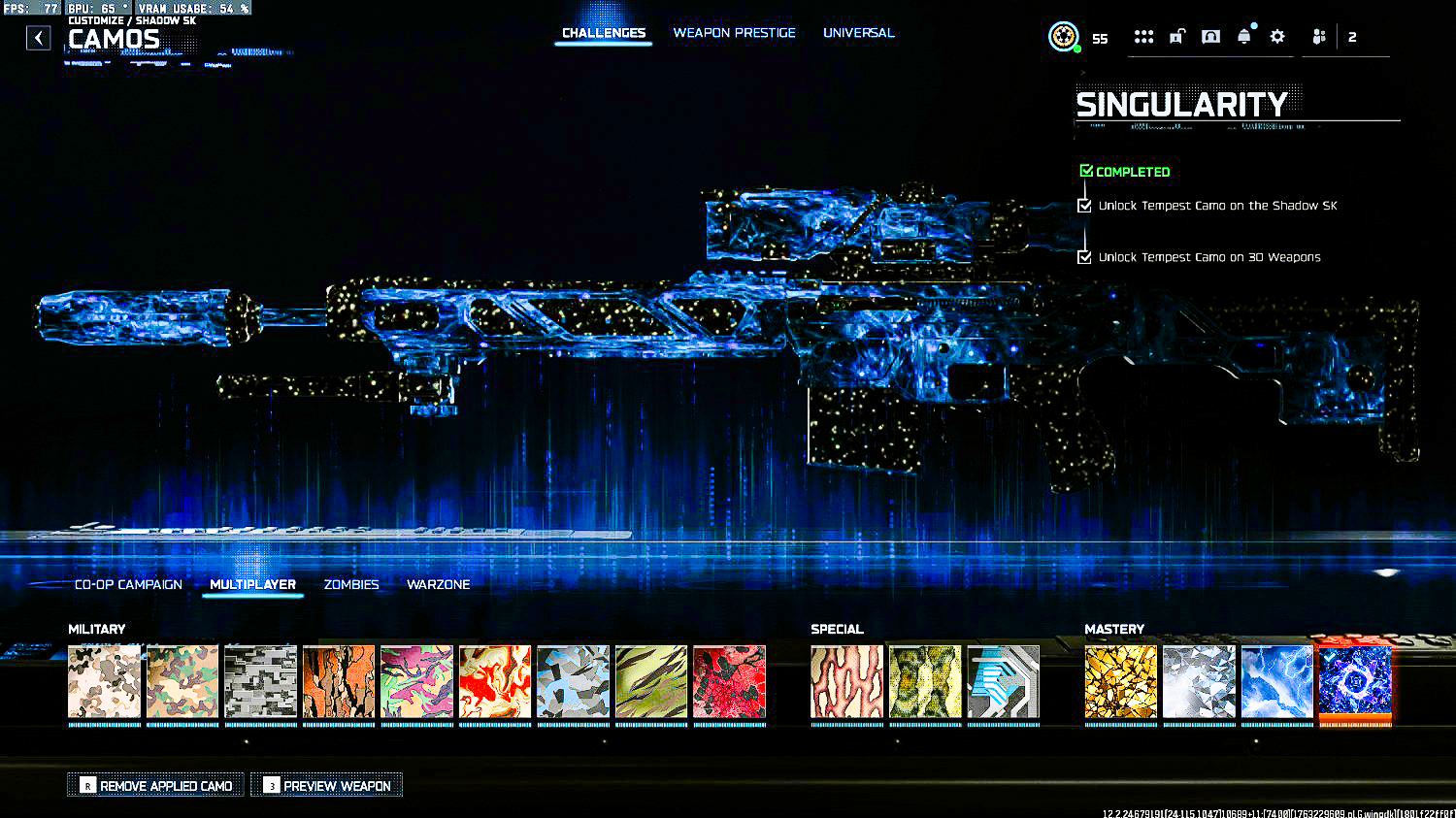Click the PREVIEW WEAPON button
This screenshot has height=818, width=1456.
point(326,785)
